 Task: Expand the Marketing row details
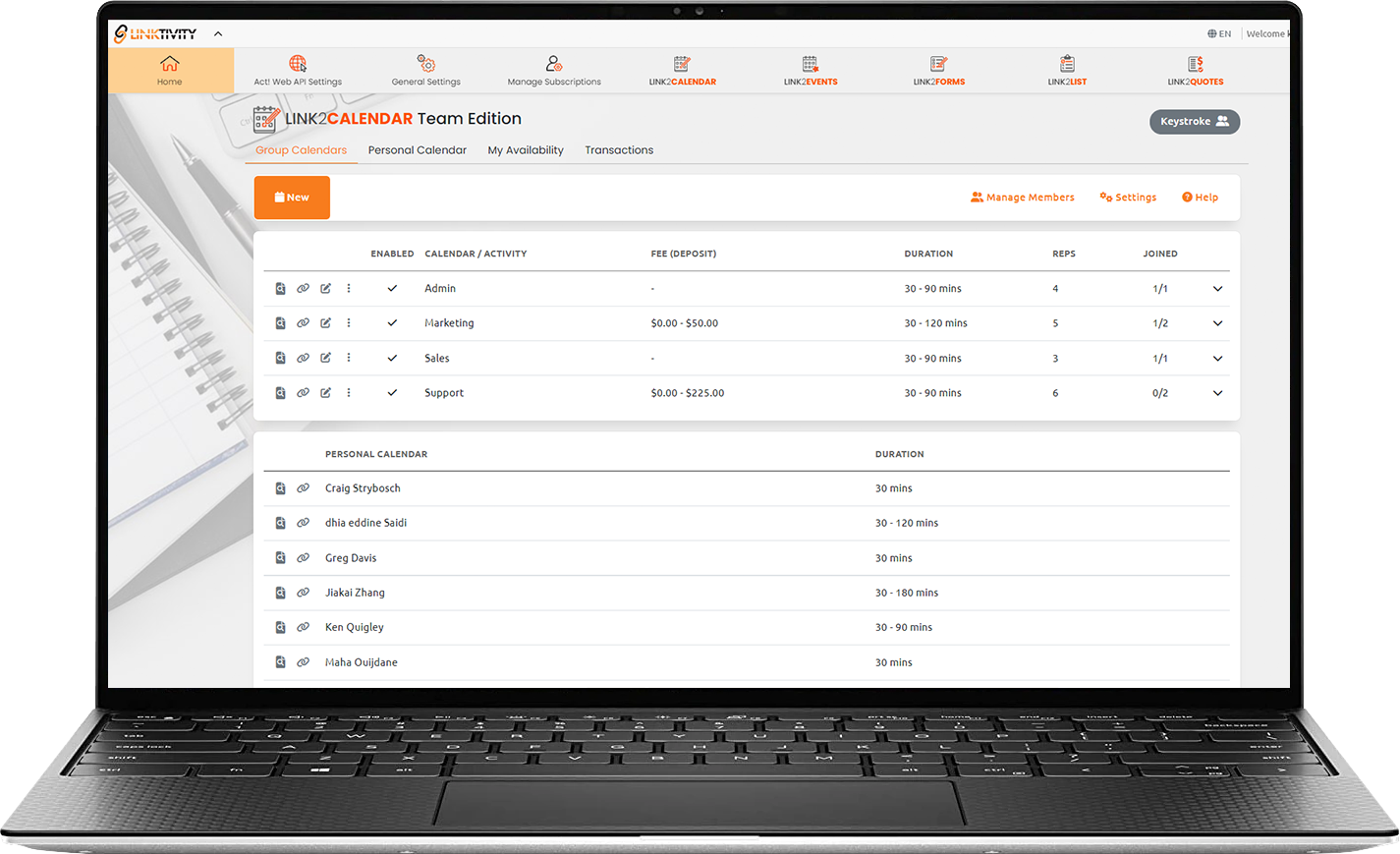click(x=1218, y=323)
